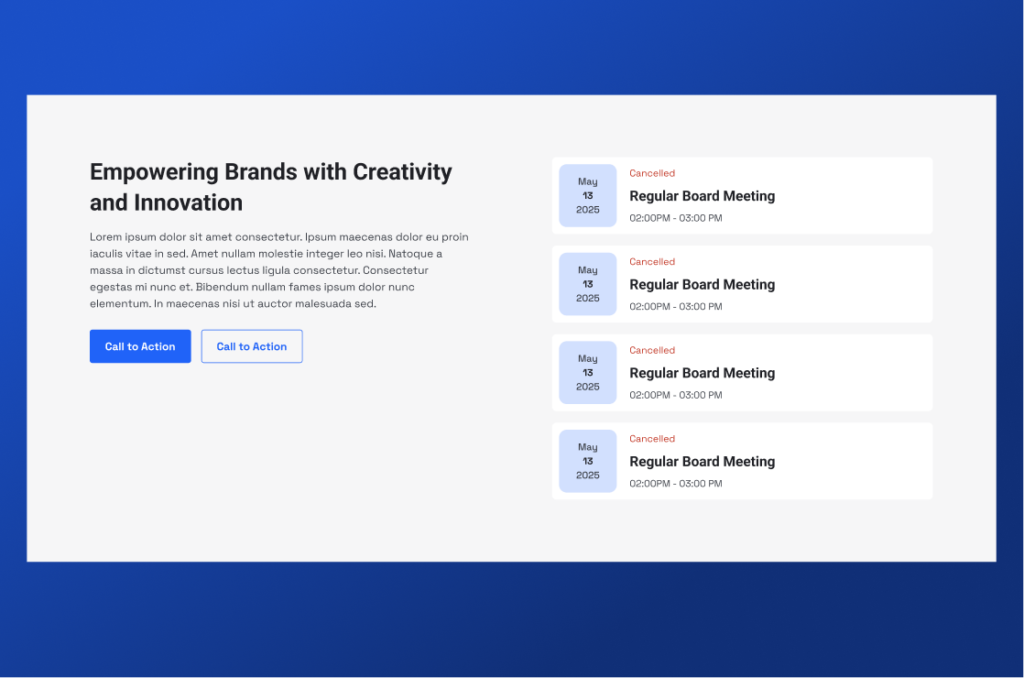
Task: Click the meeting time in the last card
Action: pyautogui.click(x=676, y=484)
